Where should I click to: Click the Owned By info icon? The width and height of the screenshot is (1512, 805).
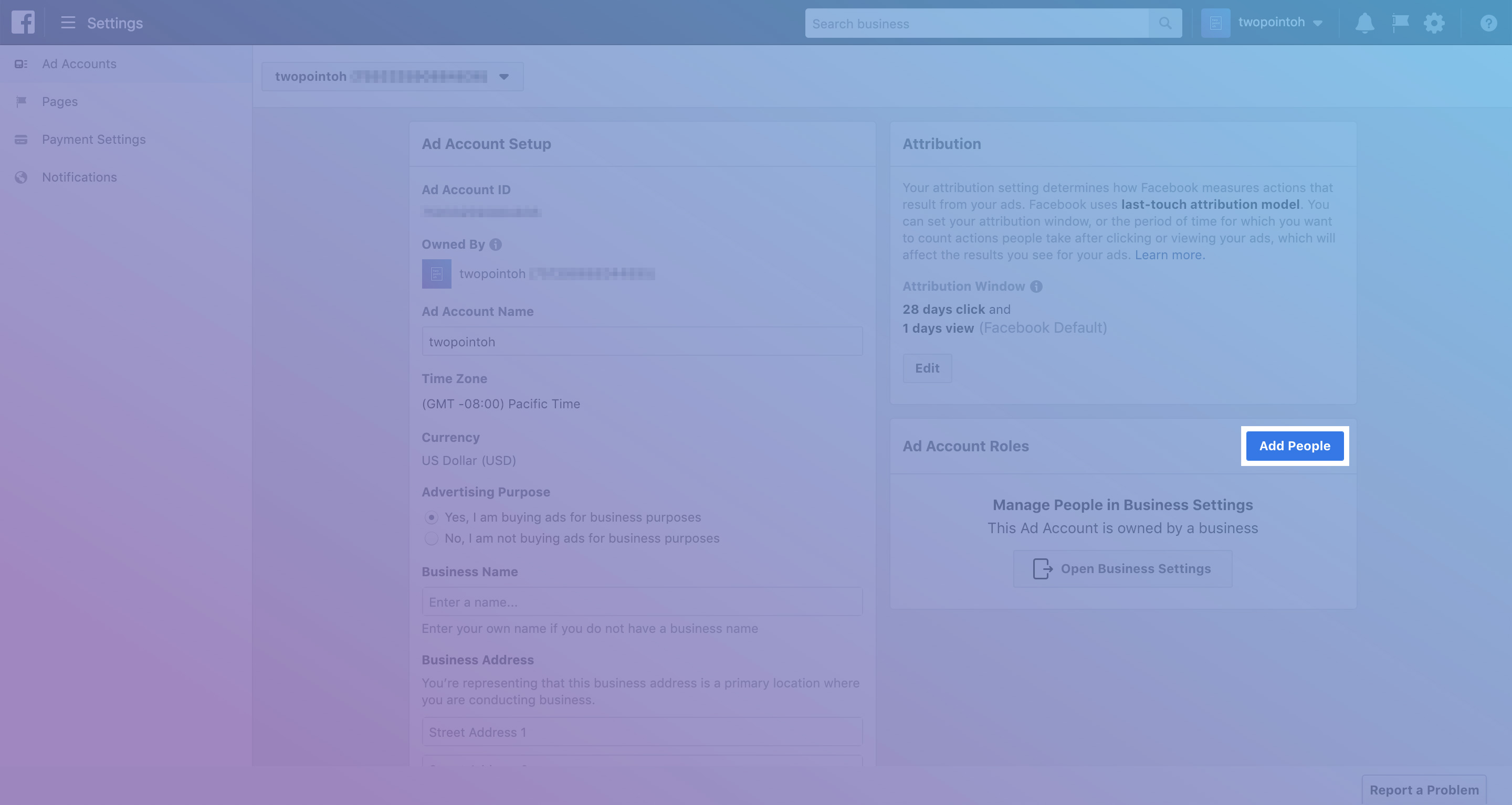[496, 245]
